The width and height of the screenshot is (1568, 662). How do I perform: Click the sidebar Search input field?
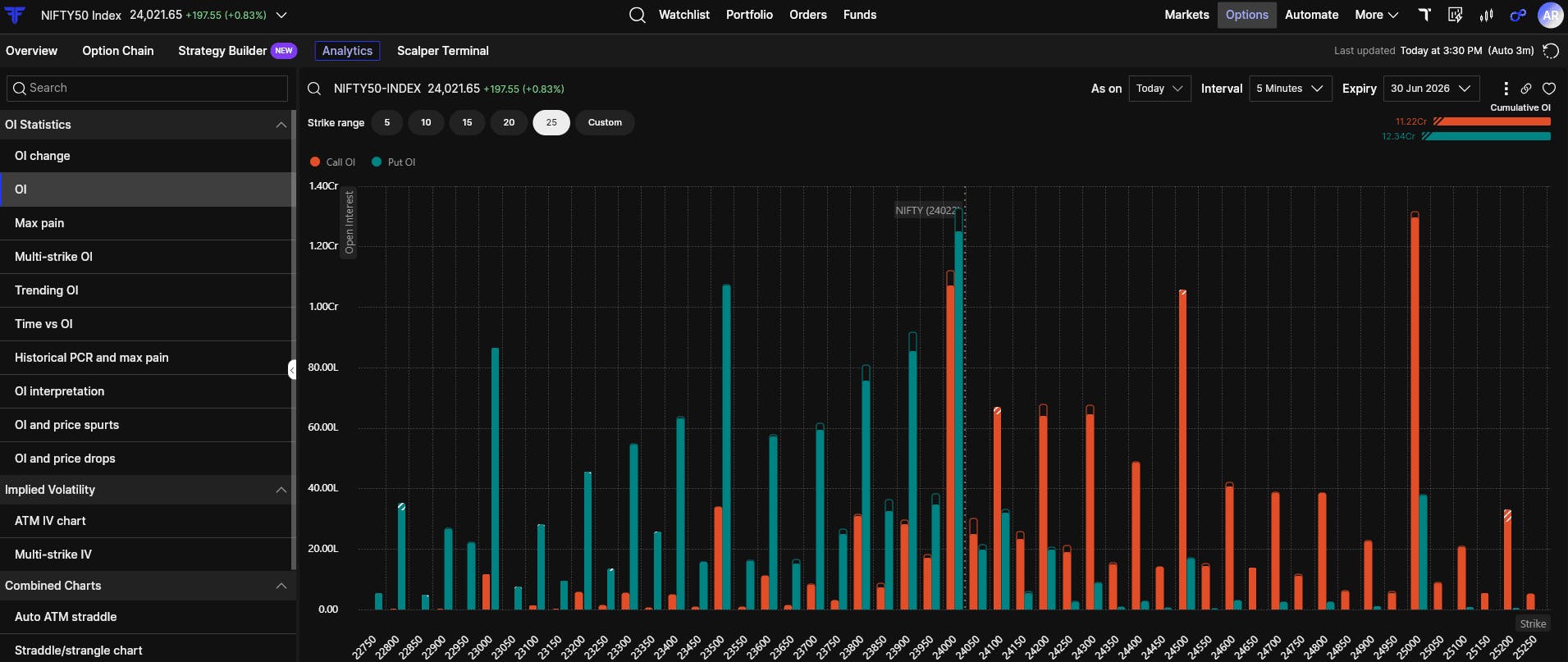pos(148,88)
